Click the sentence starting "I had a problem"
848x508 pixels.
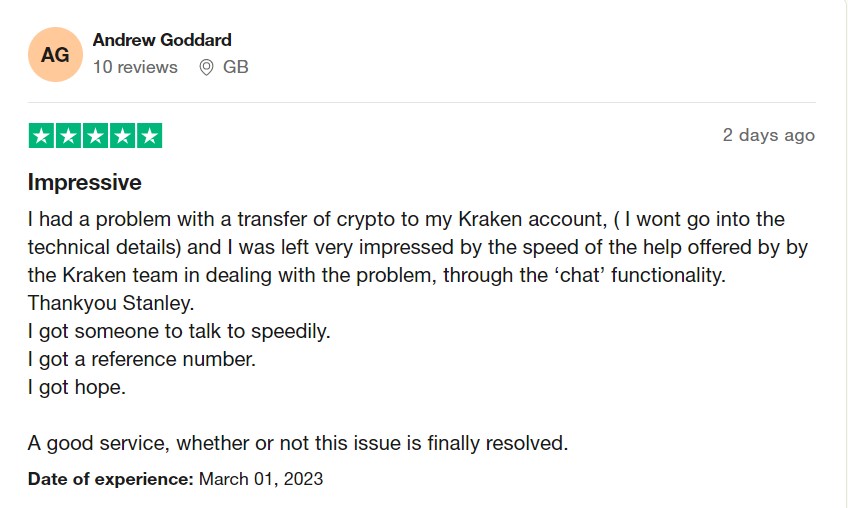tap(418, 247)
